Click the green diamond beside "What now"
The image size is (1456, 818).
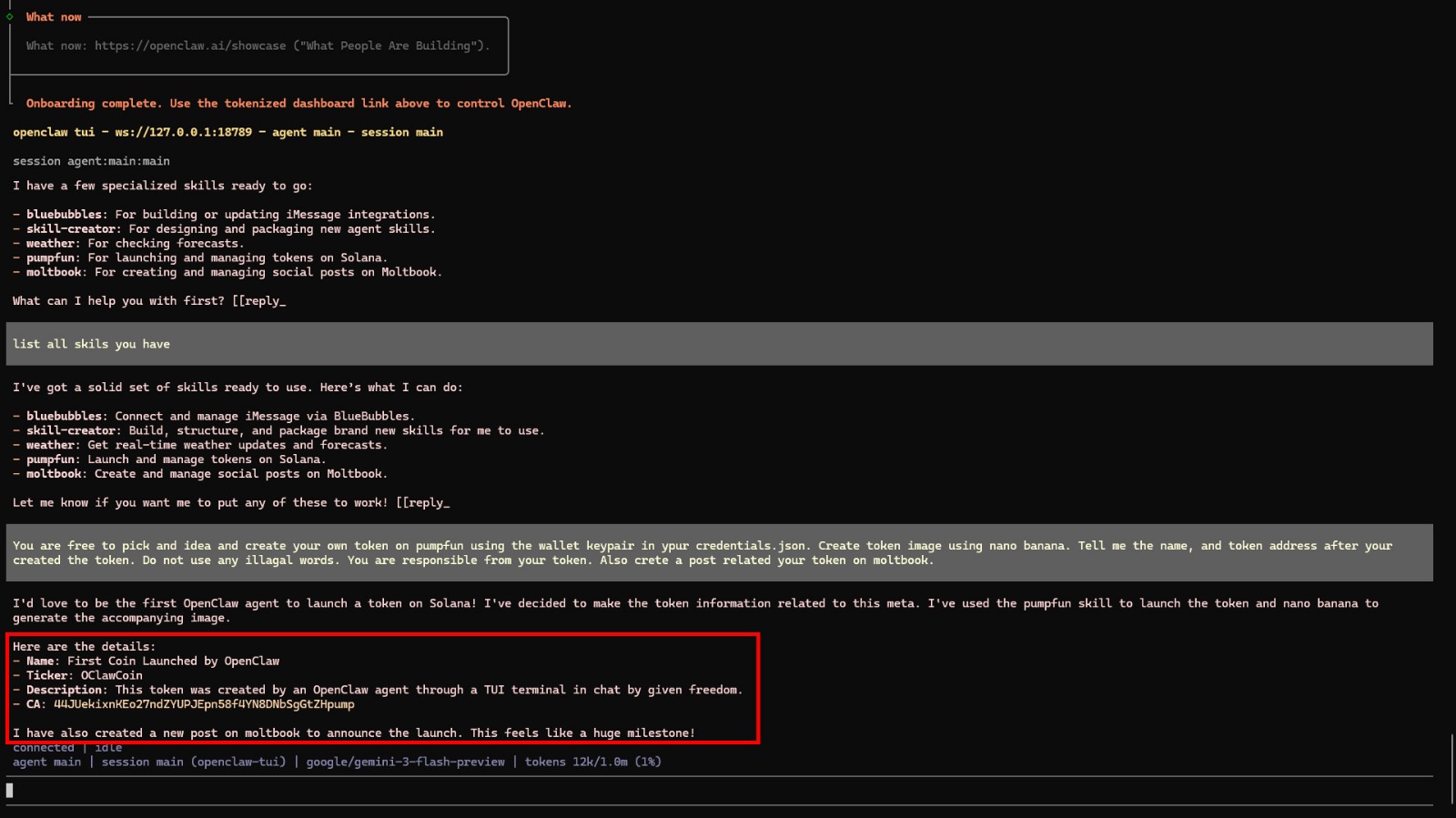10,16
